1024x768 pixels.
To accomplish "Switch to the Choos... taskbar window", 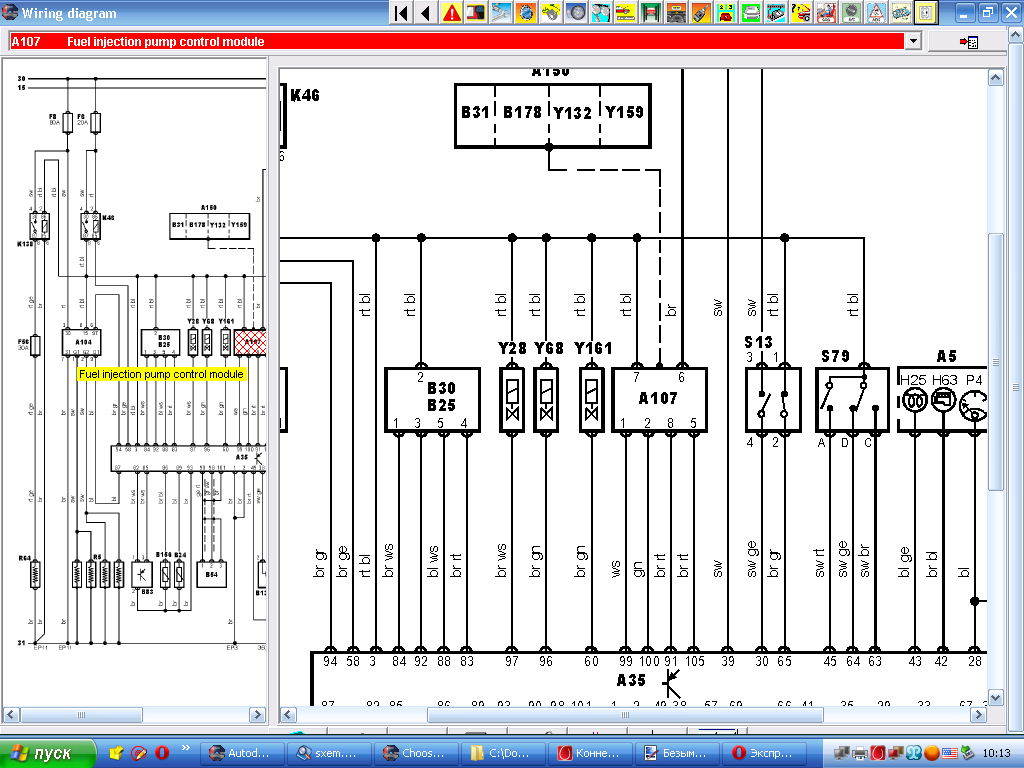I will coord(416,753).
